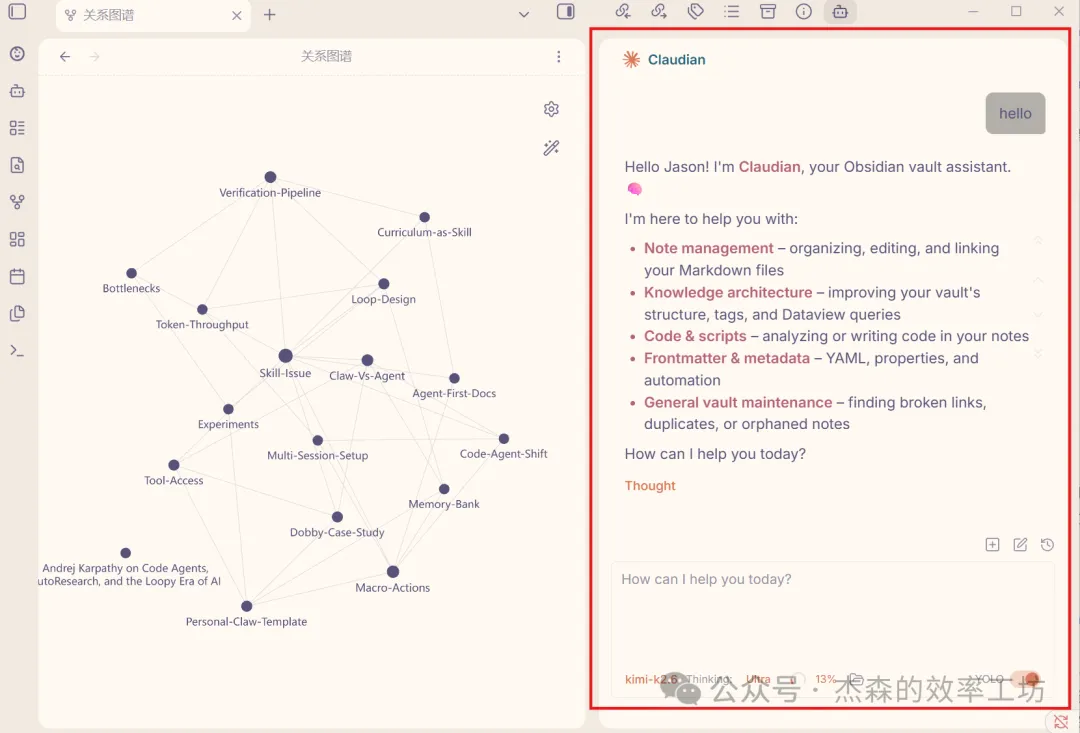Open the tags panel icon
This screenshot has height=733, width=1080.
pyautogui.click(x=696, y=11)
